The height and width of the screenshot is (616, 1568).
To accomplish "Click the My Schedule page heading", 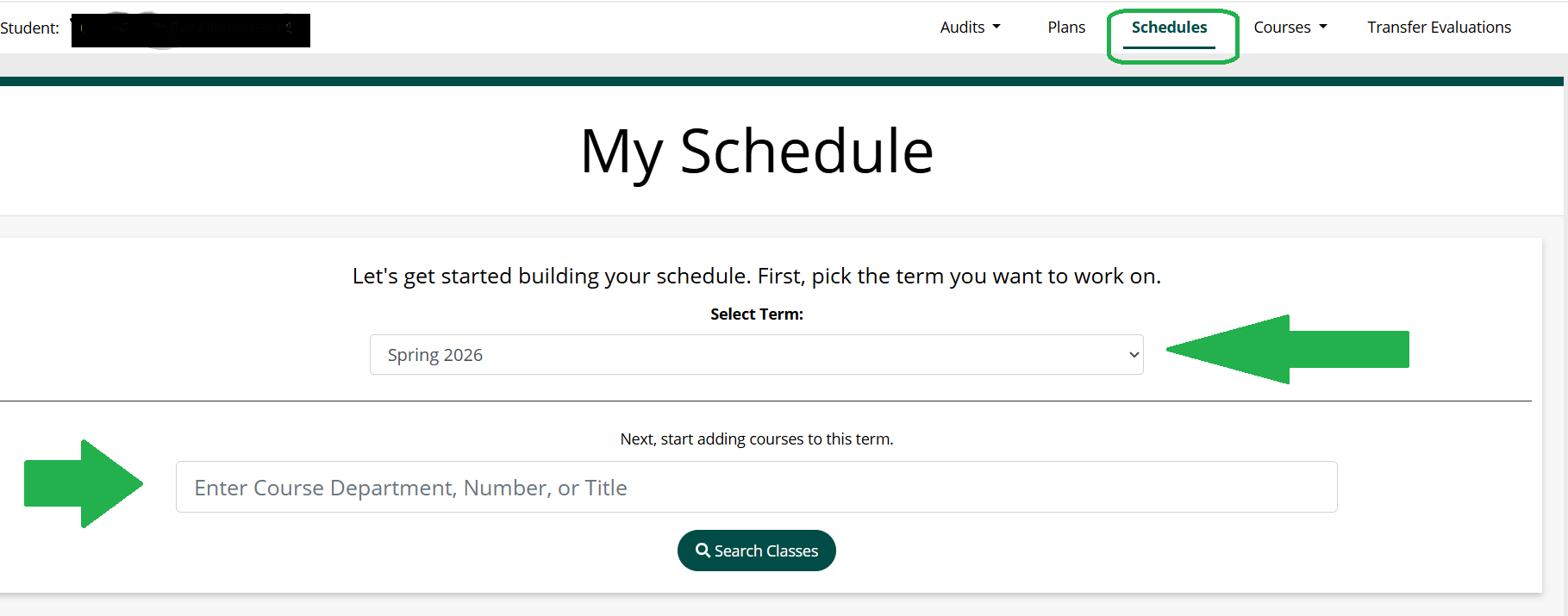I will (x=756, y=151).
